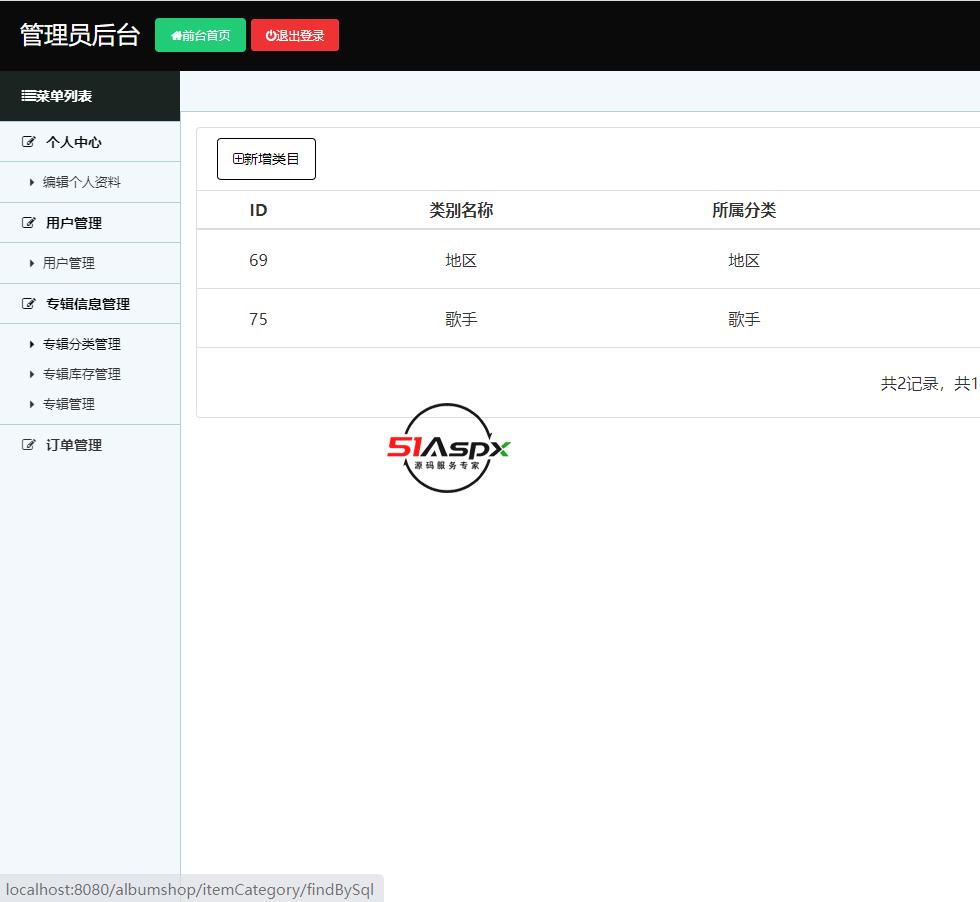
Task: Click 歌手 in 类别名称 column
Action: (x=461, y=319)
